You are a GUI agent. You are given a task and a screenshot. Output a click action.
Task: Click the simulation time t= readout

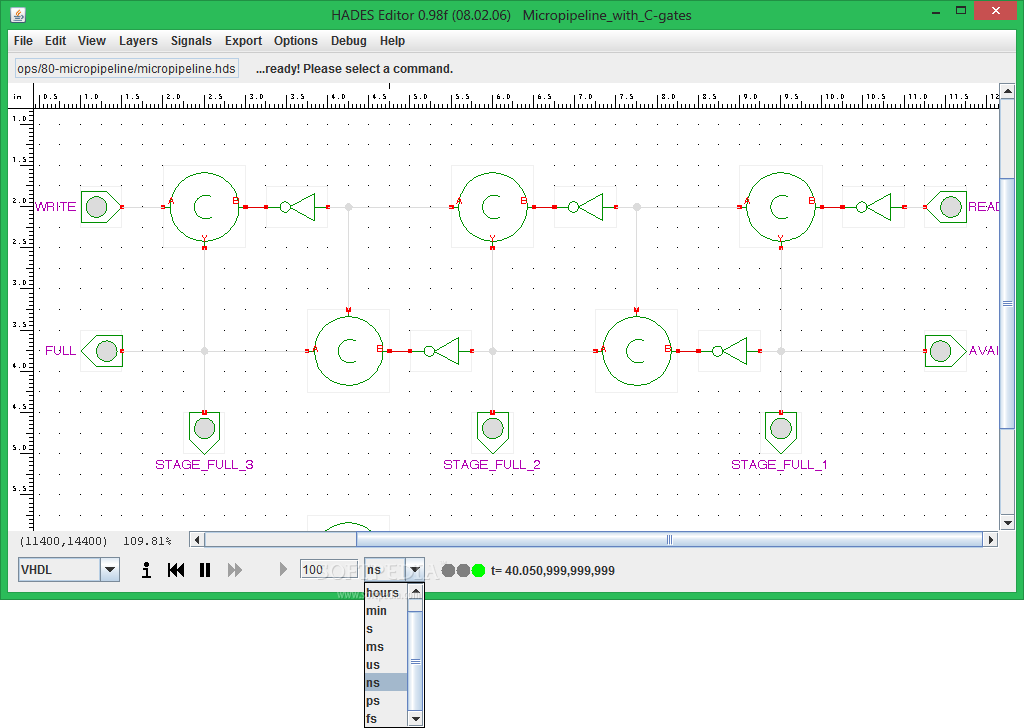[552, 571]
